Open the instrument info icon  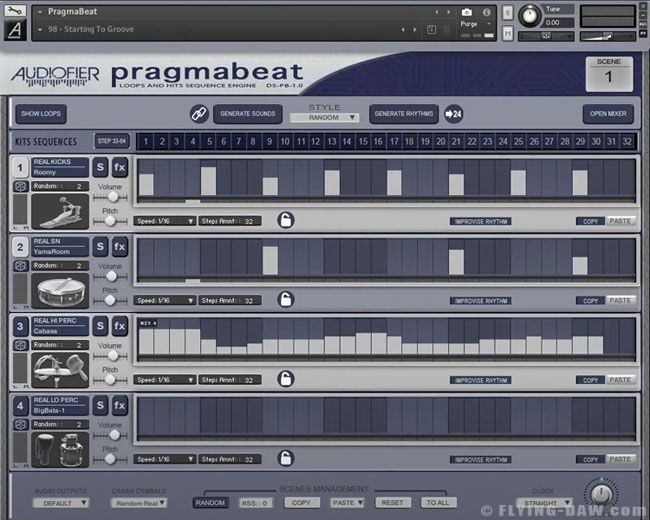[x=486, y=12]
